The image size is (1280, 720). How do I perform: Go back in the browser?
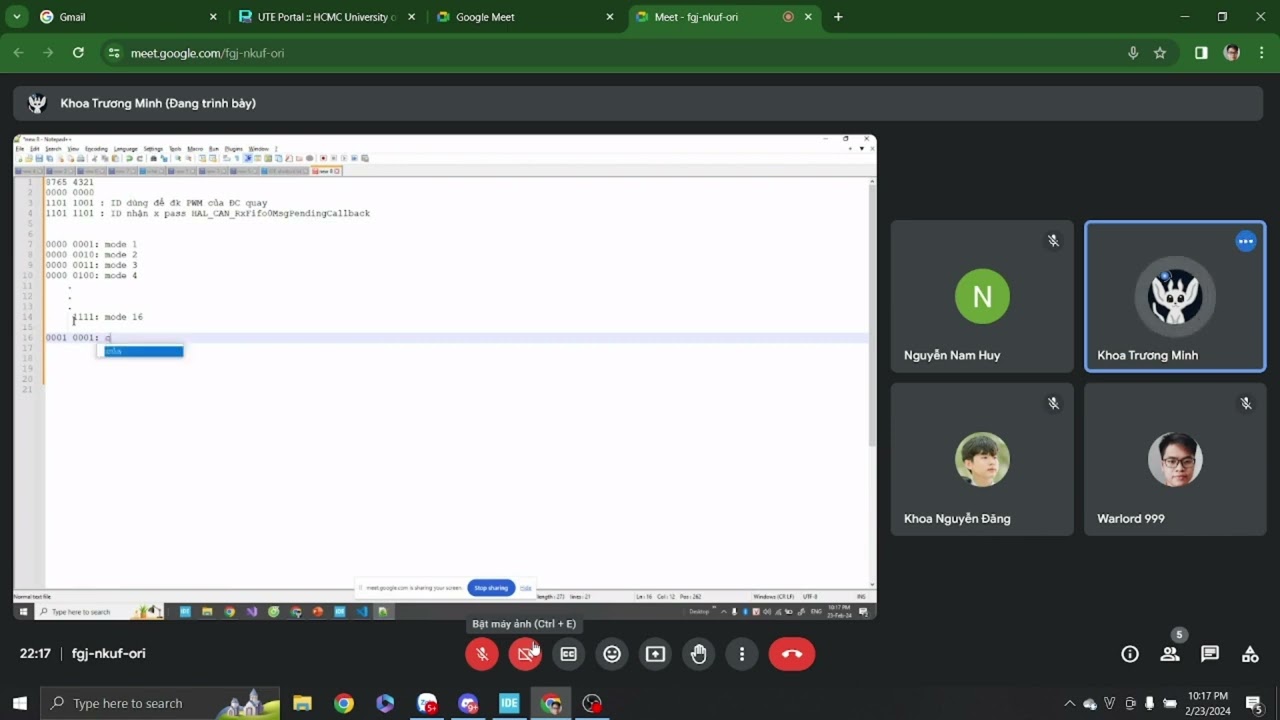point(19,53)
